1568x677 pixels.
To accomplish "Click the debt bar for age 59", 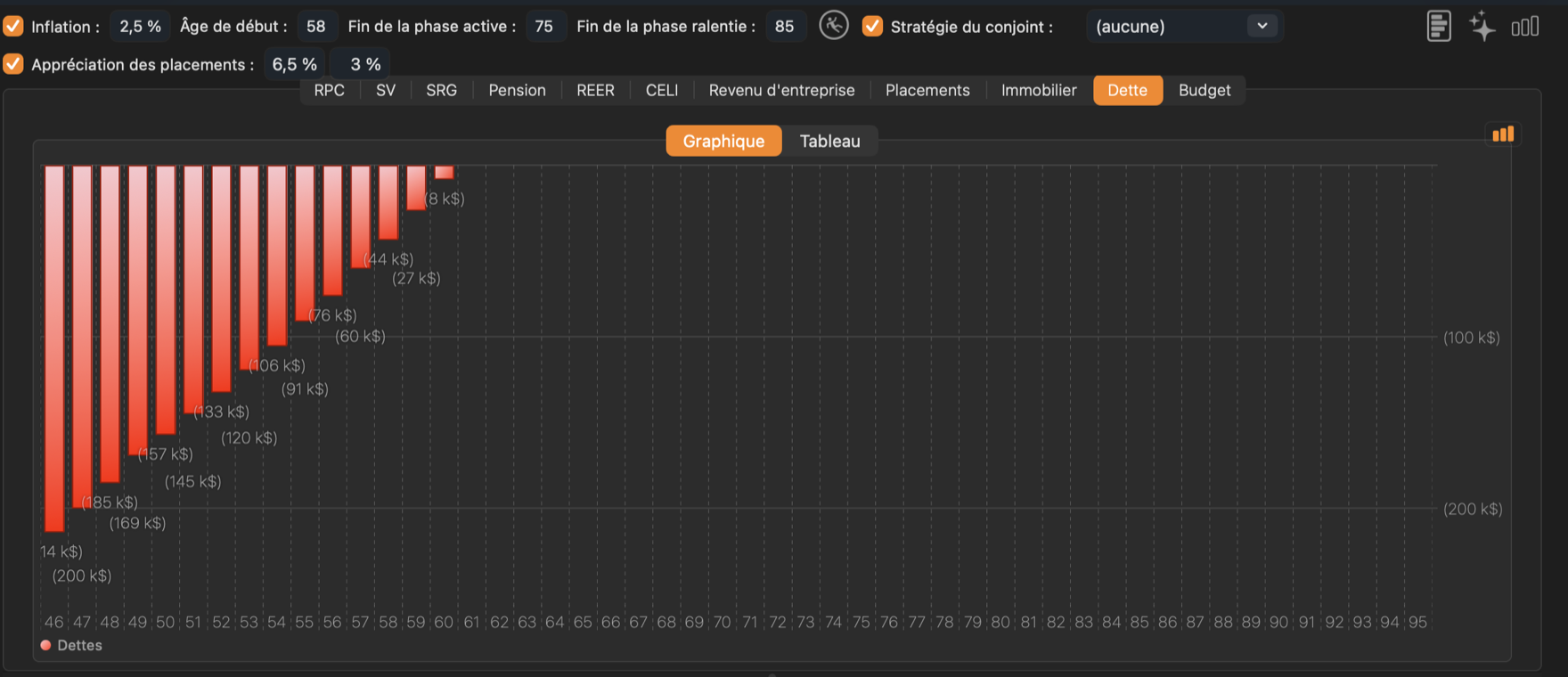I will point(416,188).
